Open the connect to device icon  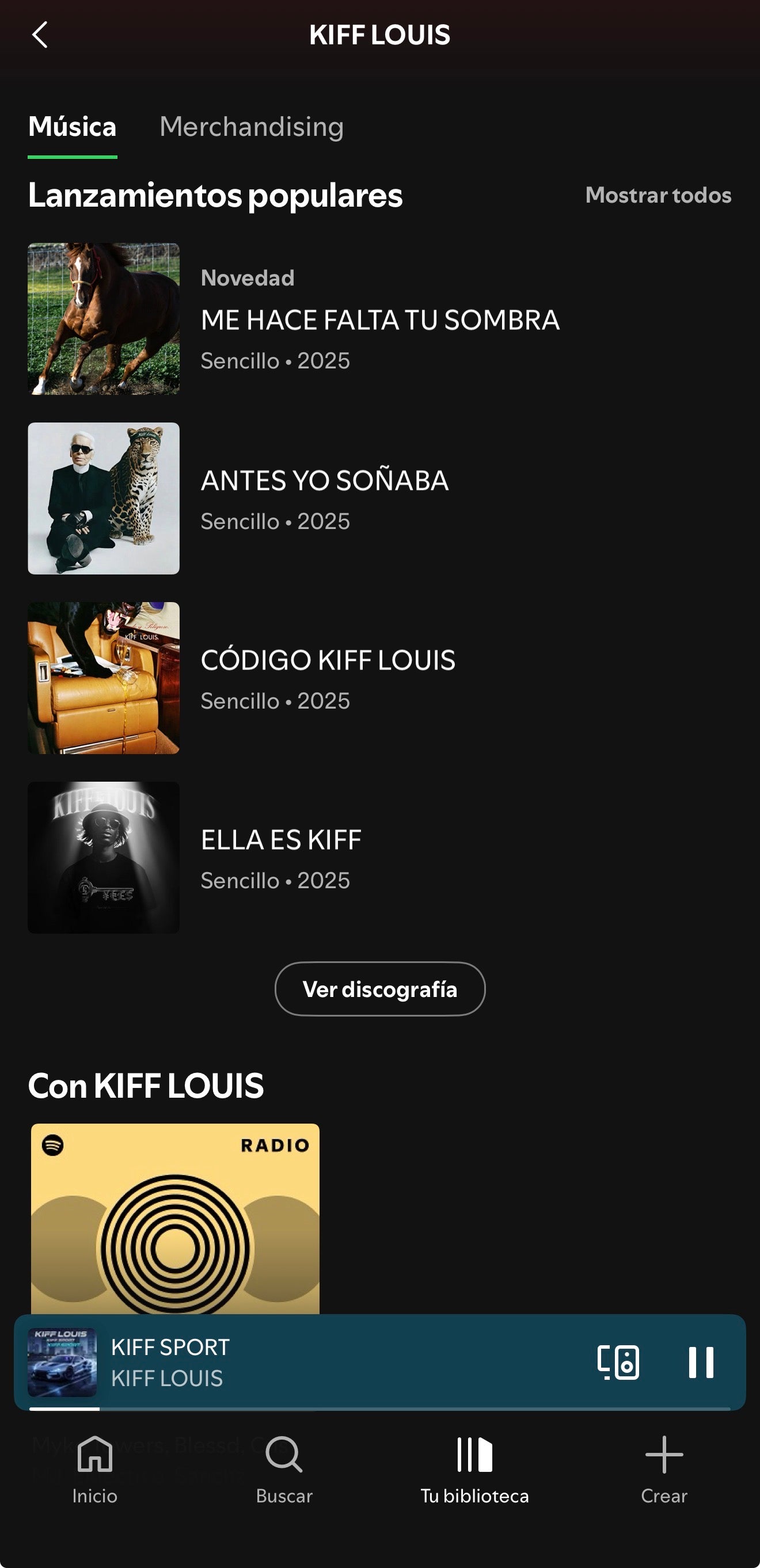(618, 1362)
